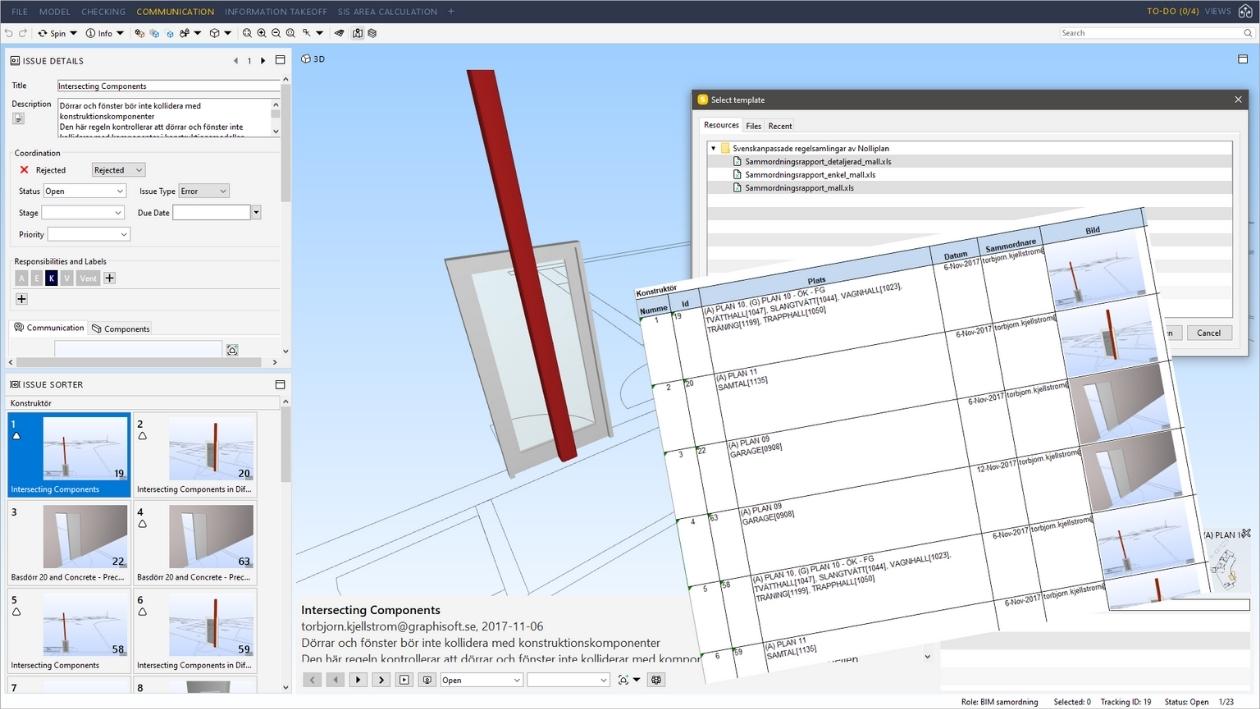Open the Issue Type dropdown

click(203, 191)
